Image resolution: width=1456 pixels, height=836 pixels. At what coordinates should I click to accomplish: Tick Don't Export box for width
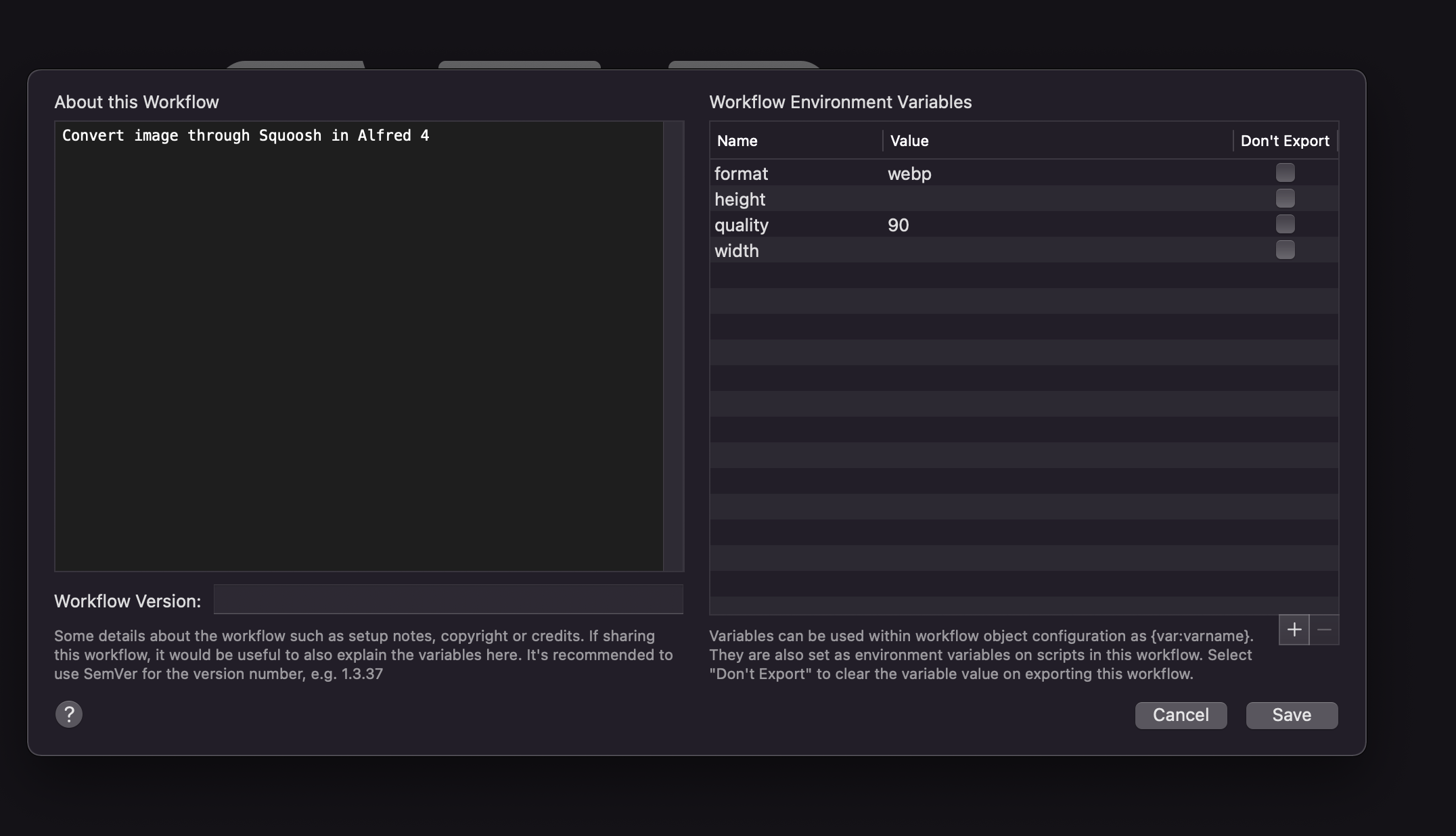pyautogui.click(x=1284, y=250)
